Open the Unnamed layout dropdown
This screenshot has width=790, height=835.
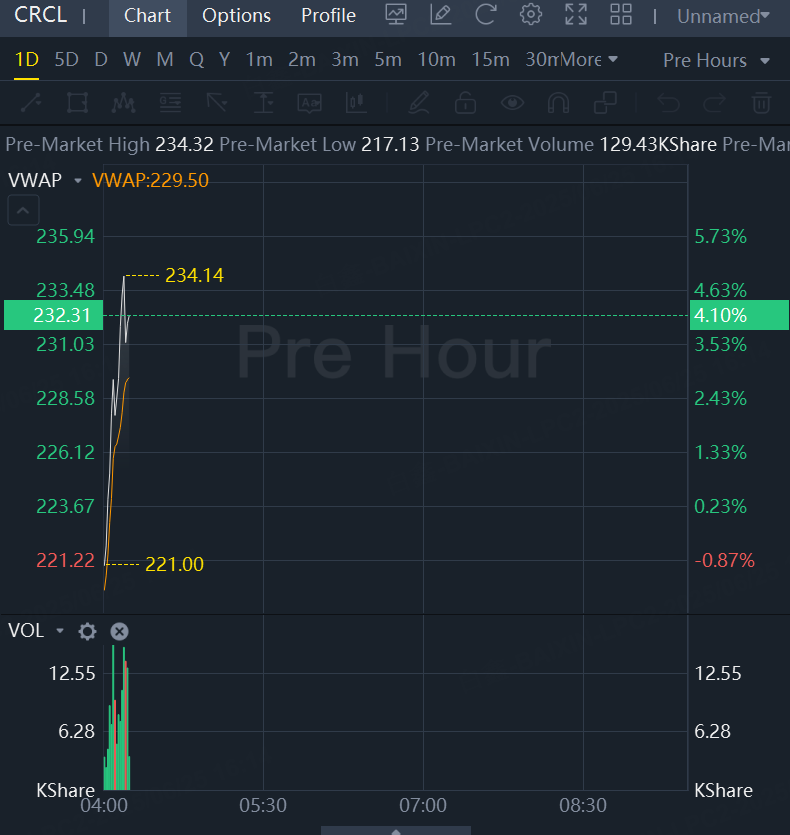[x=723, y=16]
